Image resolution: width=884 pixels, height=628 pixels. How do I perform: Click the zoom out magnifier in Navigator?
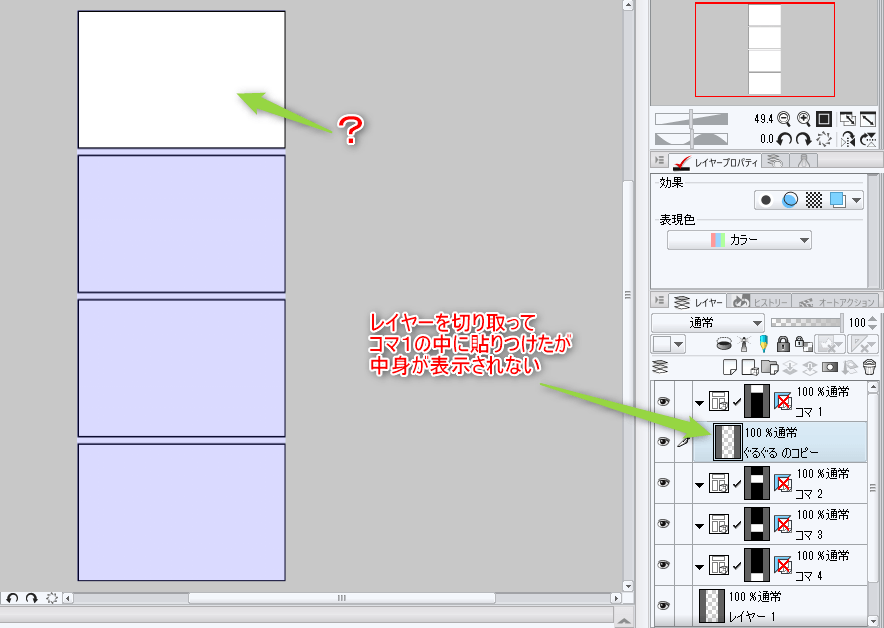point(784,119)
